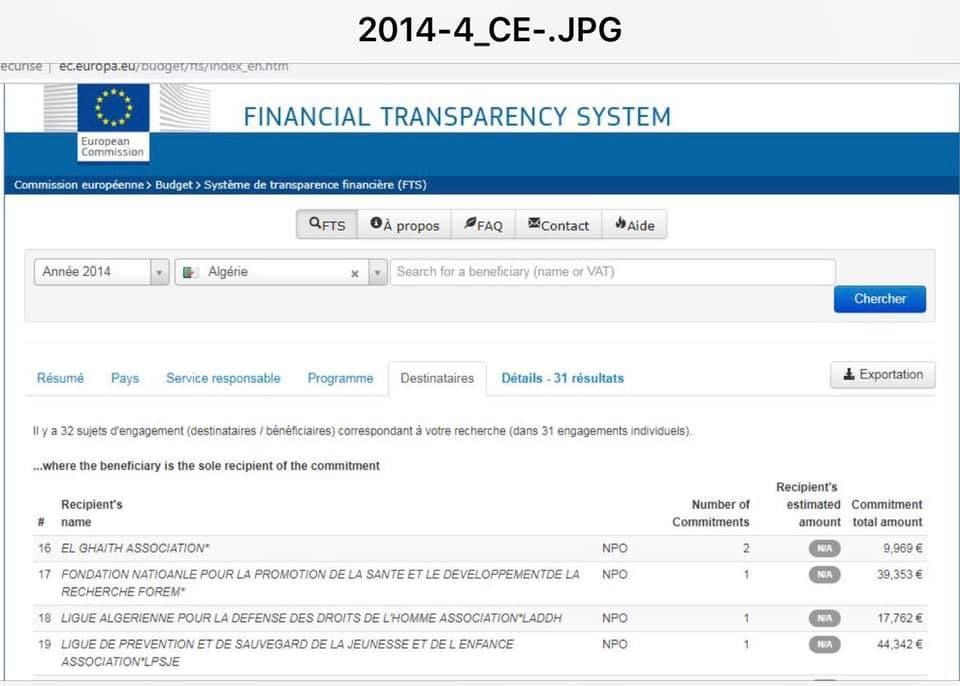Open the Contact envelope button

pyautogui.click(x=558, y=225)
